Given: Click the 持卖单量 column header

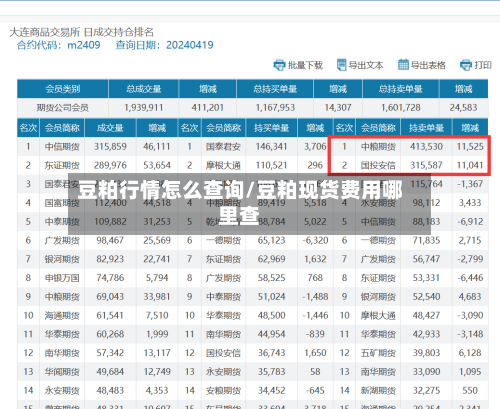Looking at the screenshot, I should point(426,128).
